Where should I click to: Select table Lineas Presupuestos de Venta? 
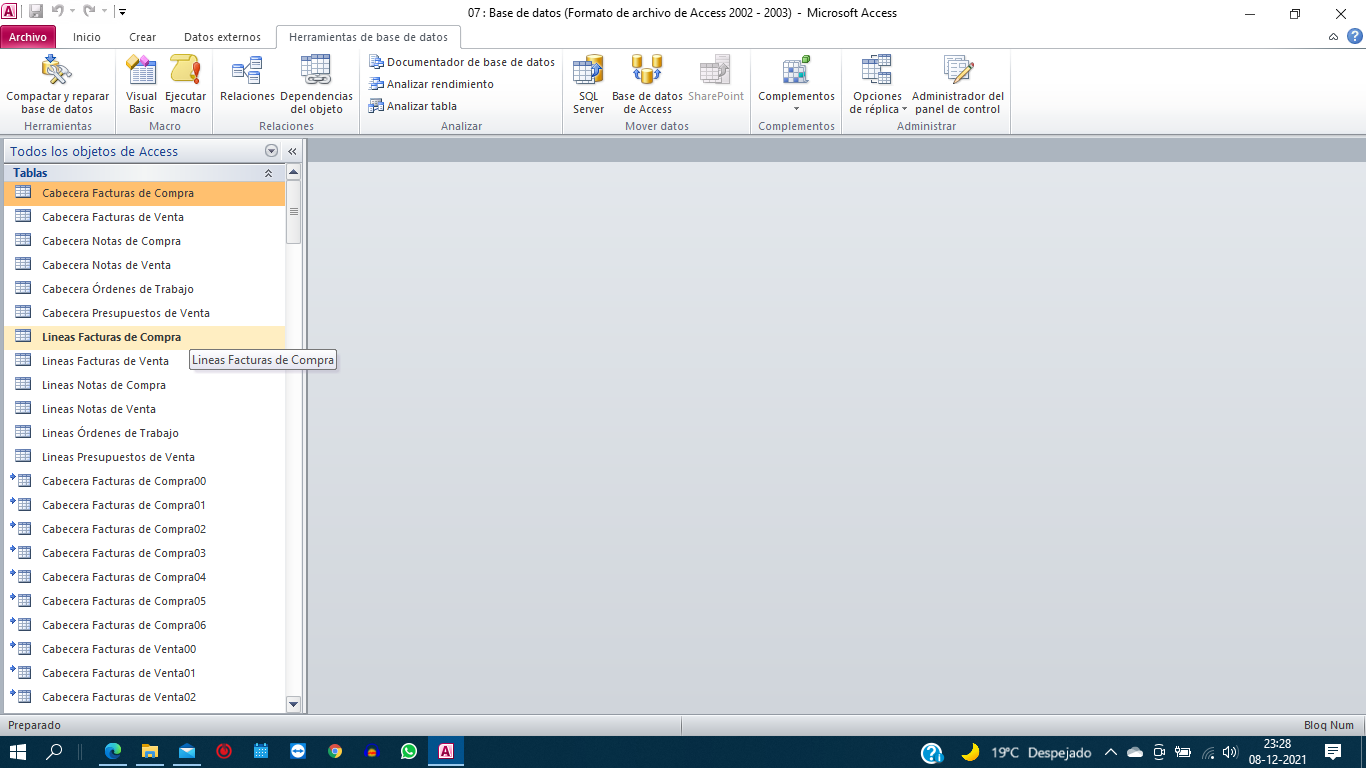(144, 457)
